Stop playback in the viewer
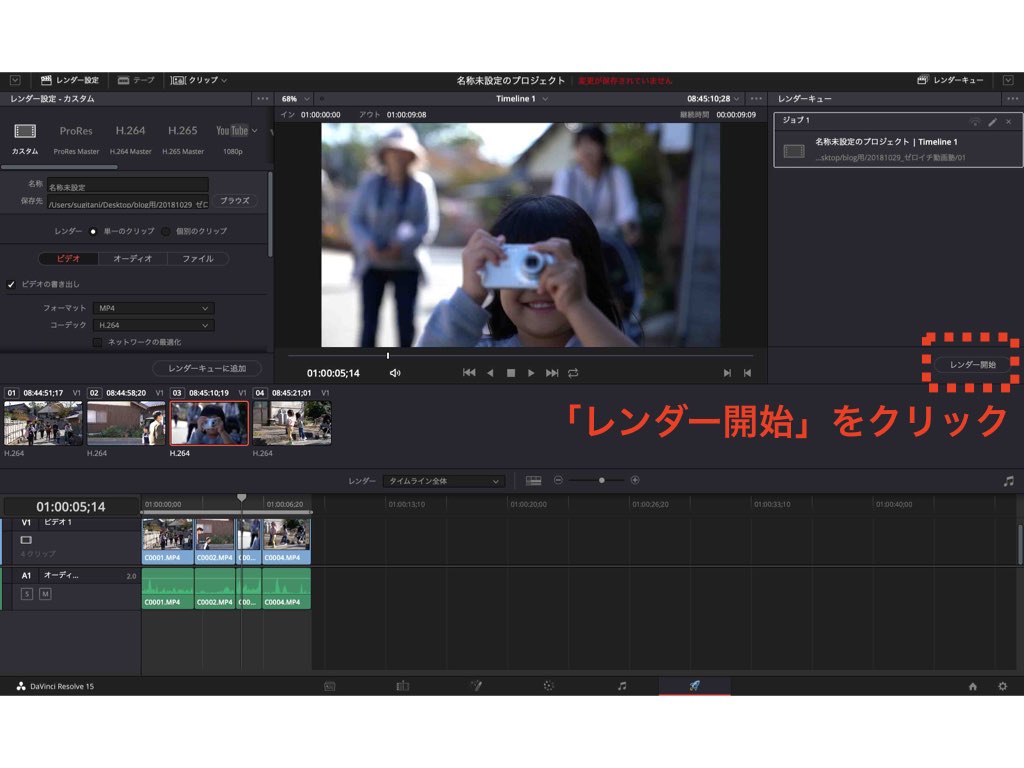The height and width of the screenshot is (768, 1024). tap(511, 373)
